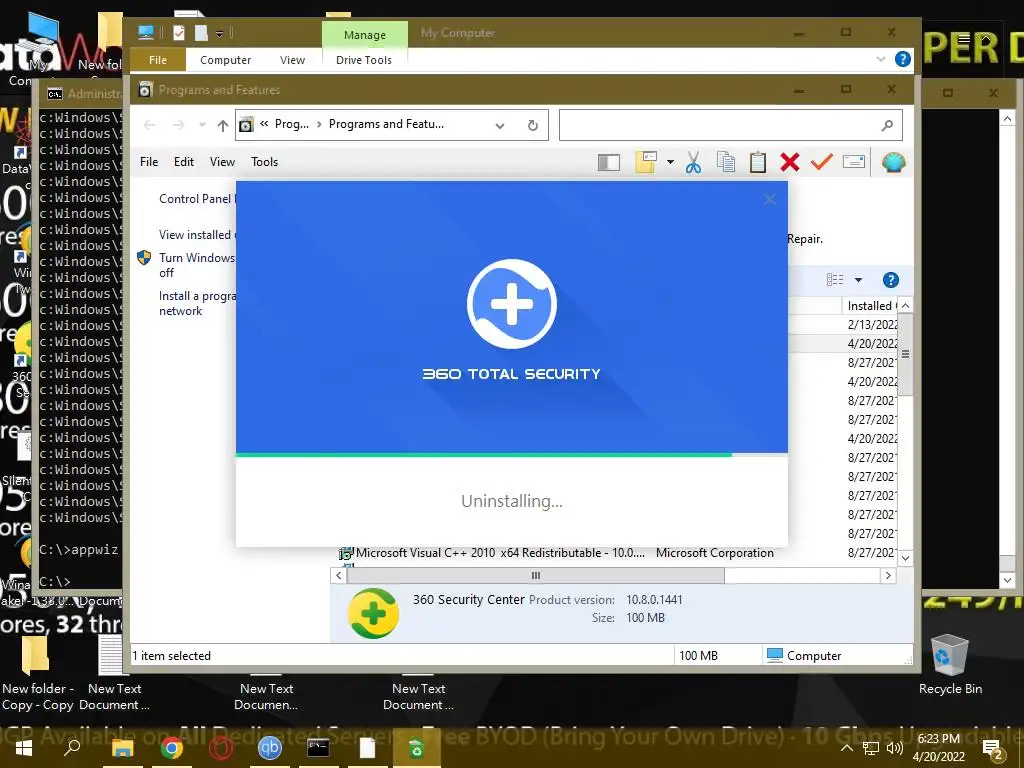Click the Rename toolbar icon

pyautogui.click(x=854, y=161)
